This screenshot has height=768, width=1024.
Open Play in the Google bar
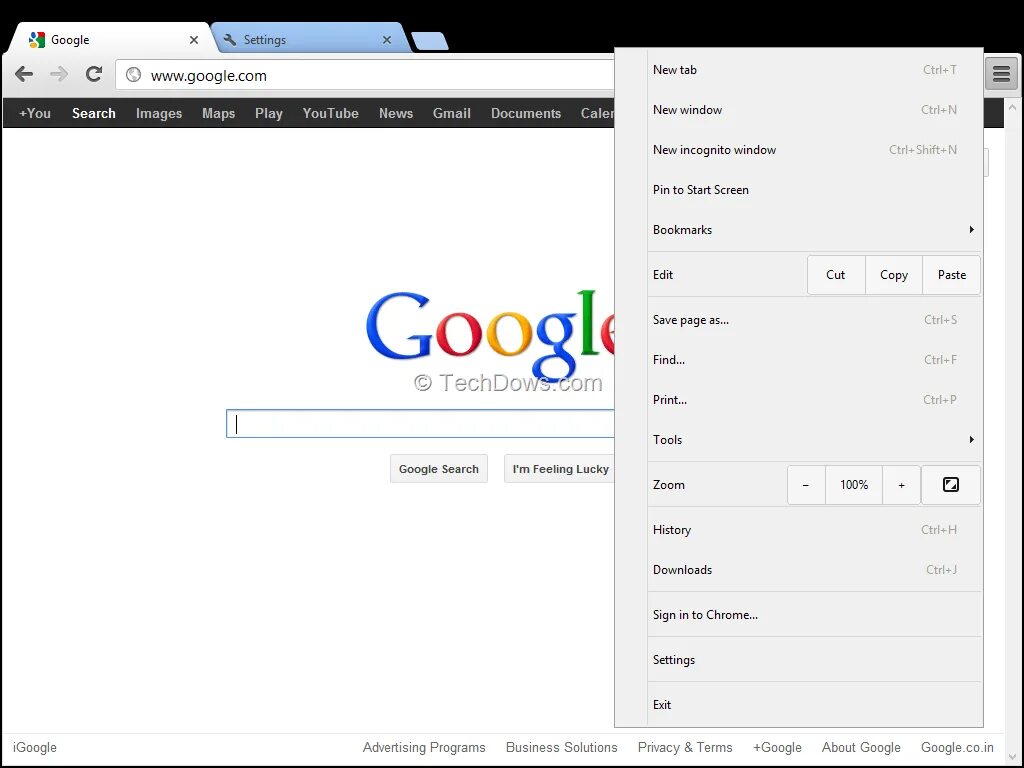click(x=268, y=113)
